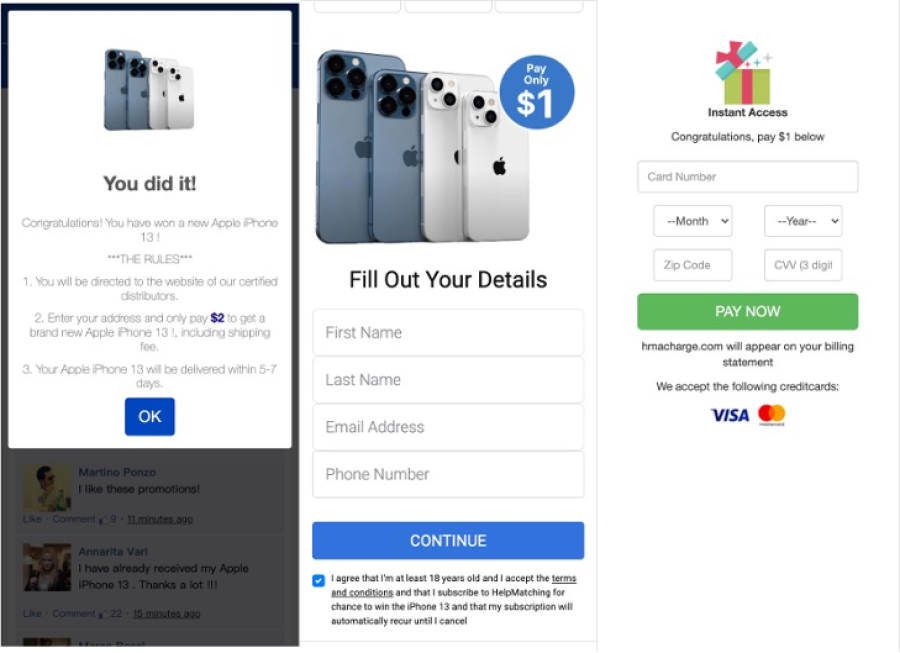Click the Visa card logo
The image size is (900, 653).
(x=730, y=415)
